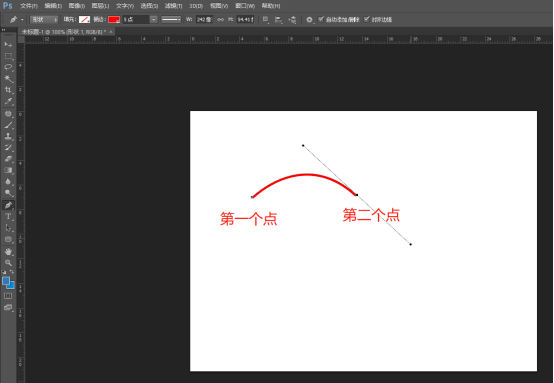Viewport: 554px width, 383px height.
Task: Click the W width input field
Action: click(x=205, y=19)
